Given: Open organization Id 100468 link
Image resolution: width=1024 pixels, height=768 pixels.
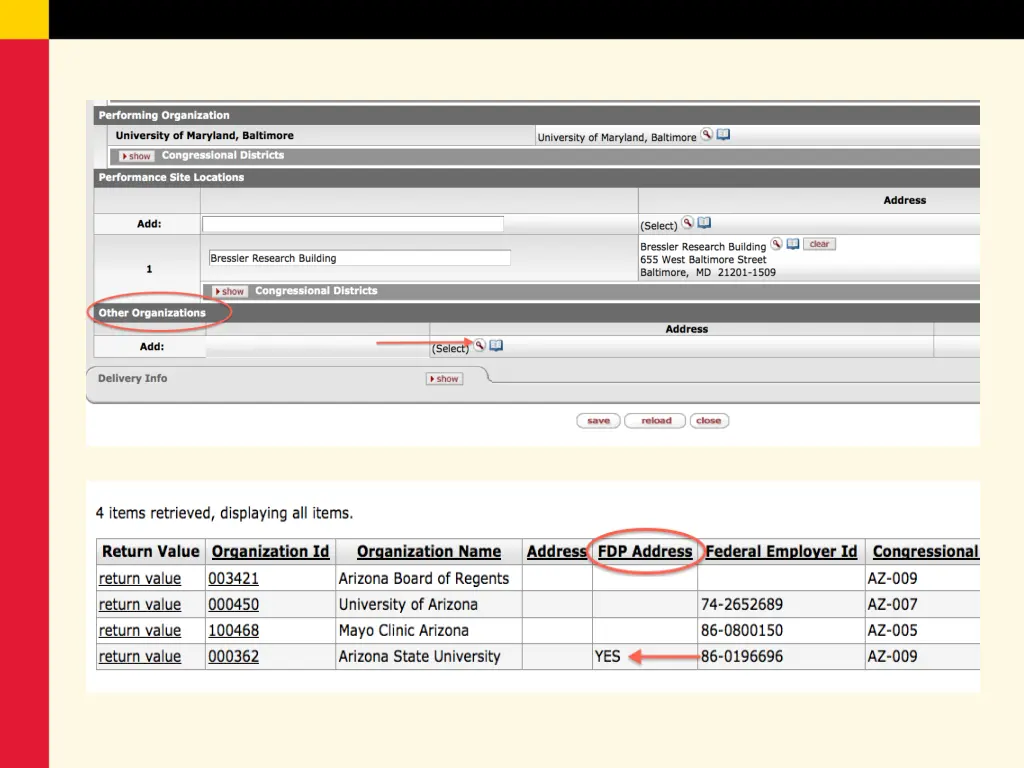Looking at the screenshot, I should click(x=233, y=631).
